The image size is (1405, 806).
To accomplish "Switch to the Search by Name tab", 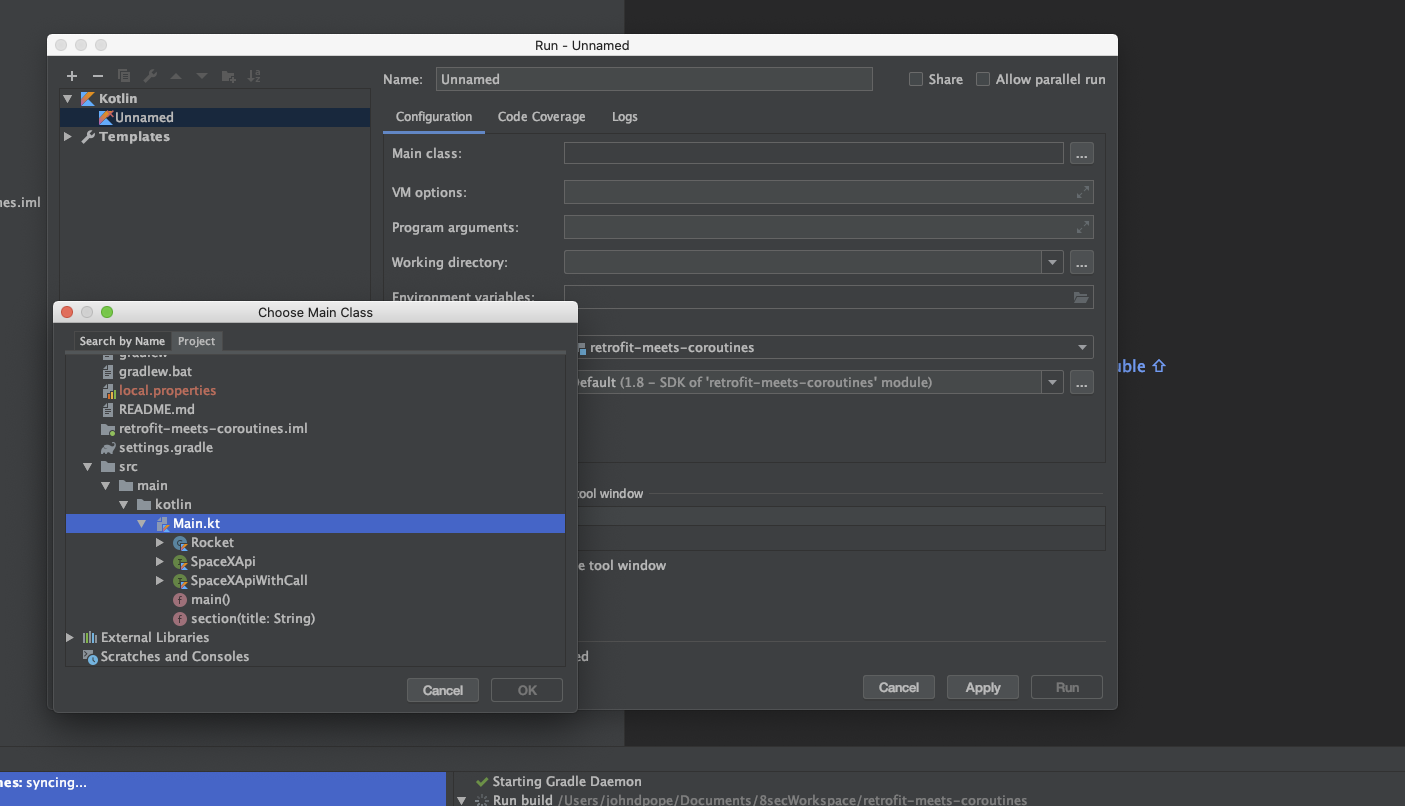I will pos(122,341).
